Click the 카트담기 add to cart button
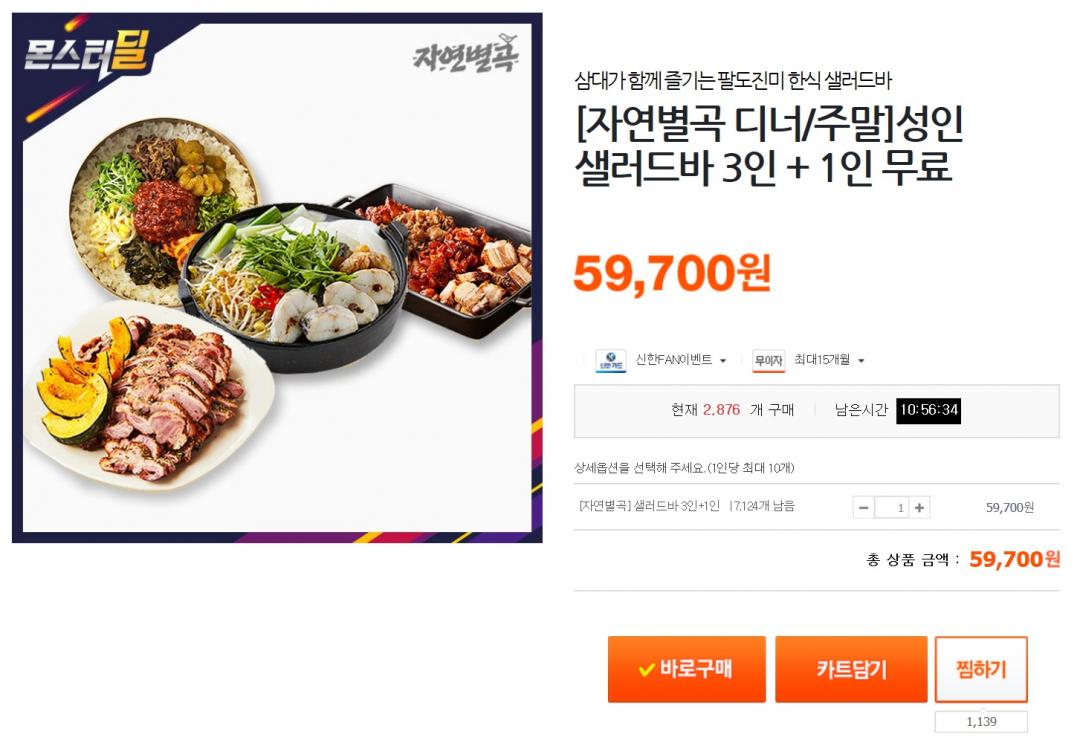 click(x=851, y=670)
